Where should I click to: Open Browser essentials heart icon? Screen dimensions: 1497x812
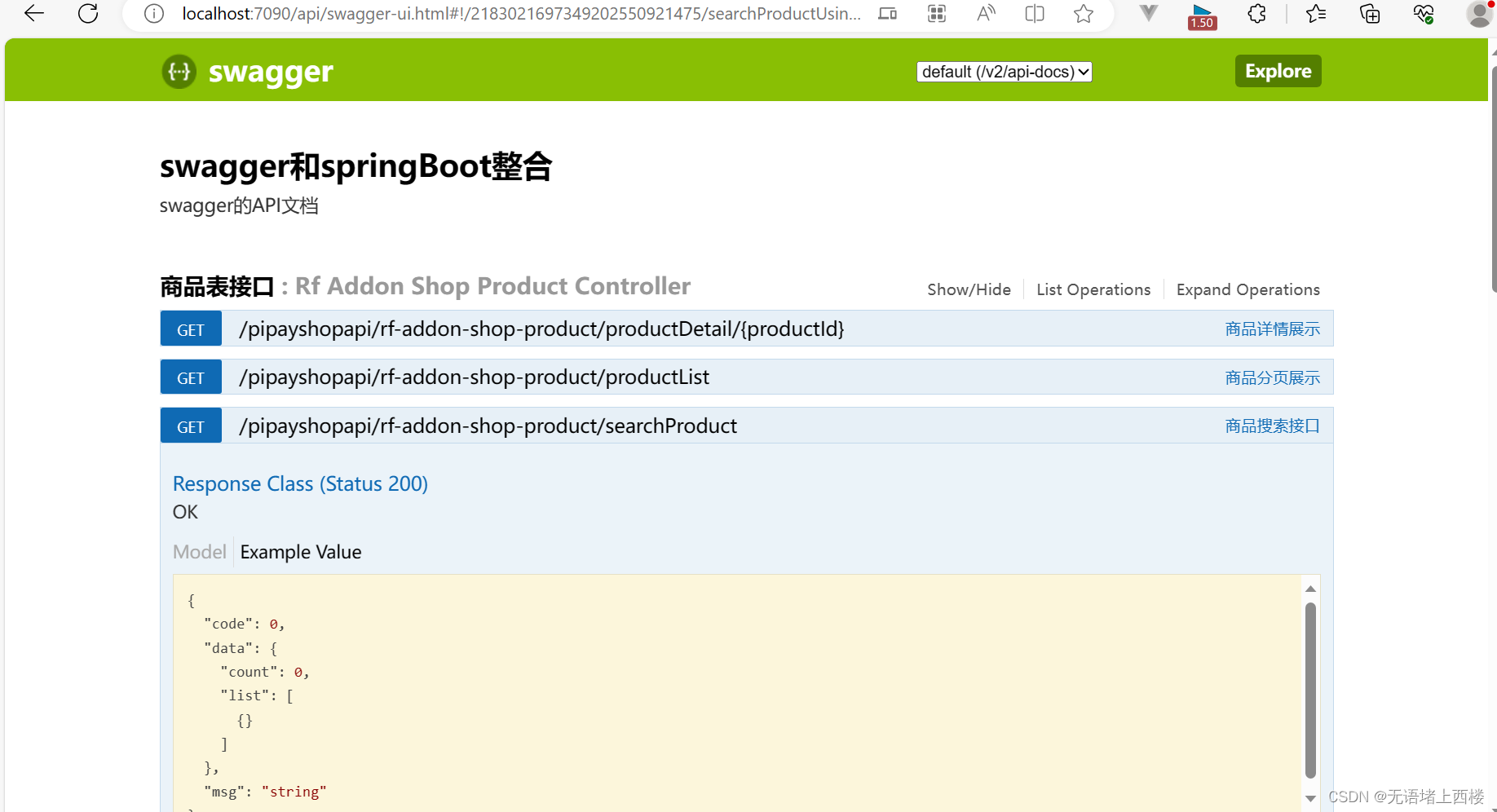tap(1424, 14)
